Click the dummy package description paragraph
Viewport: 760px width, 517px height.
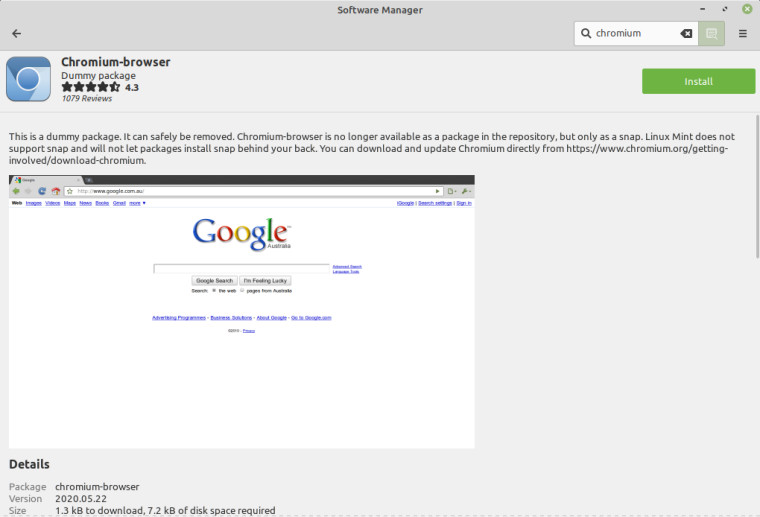(x=372, y=148)
